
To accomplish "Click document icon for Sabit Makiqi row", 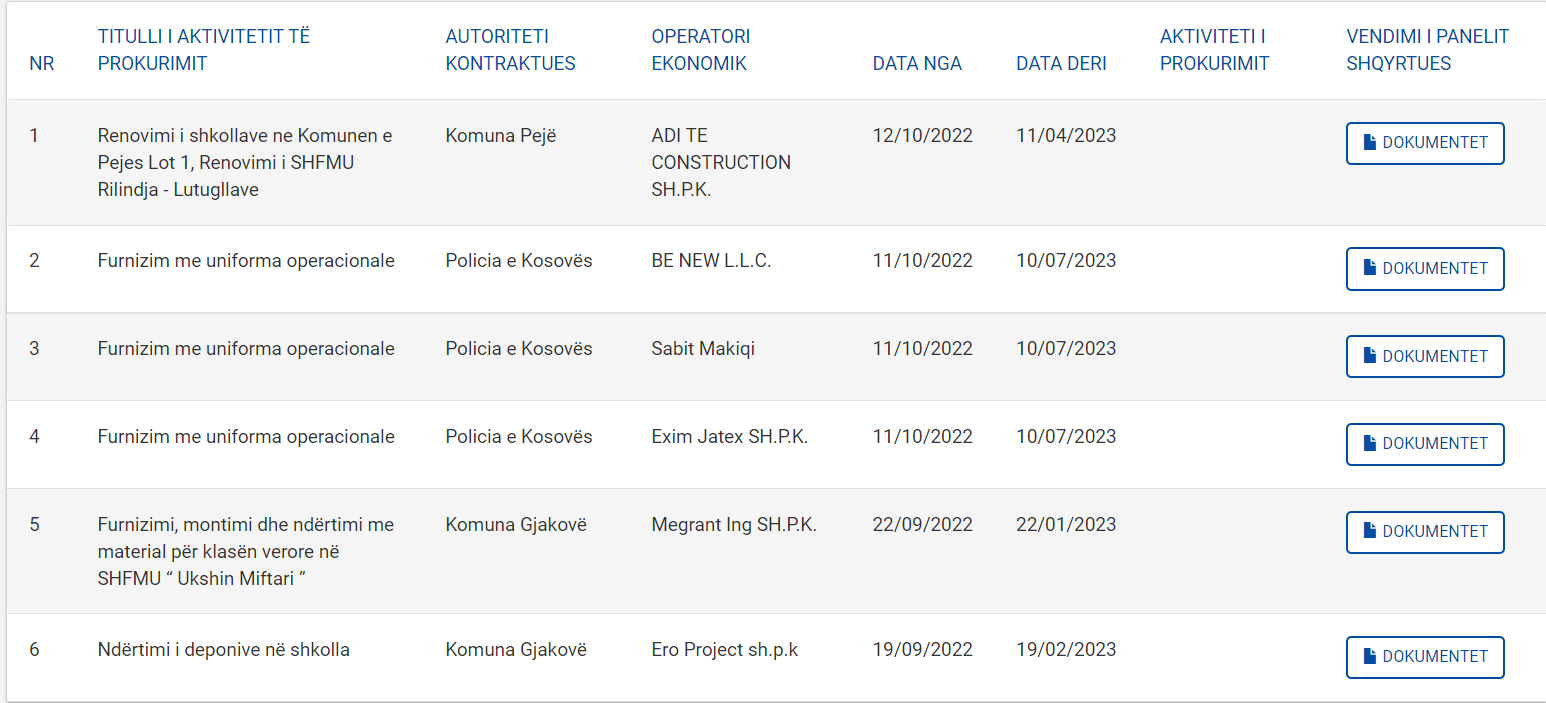I will (1370, 356).
